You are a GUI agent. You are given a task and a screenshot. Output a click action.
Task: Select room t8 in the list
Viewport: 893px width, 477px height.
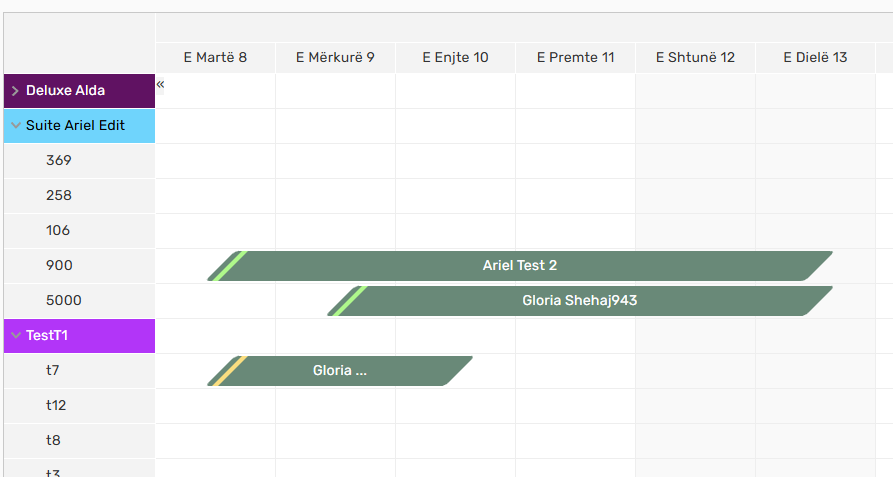[x=53, y=441]
